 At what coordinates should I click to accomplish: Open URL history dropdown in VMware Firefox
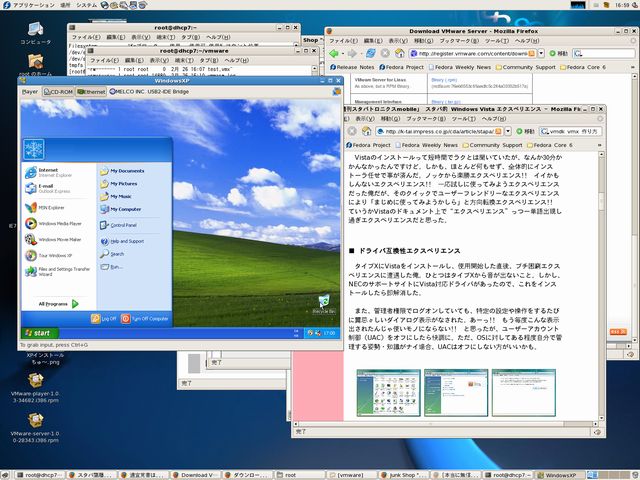click(541, 53)
